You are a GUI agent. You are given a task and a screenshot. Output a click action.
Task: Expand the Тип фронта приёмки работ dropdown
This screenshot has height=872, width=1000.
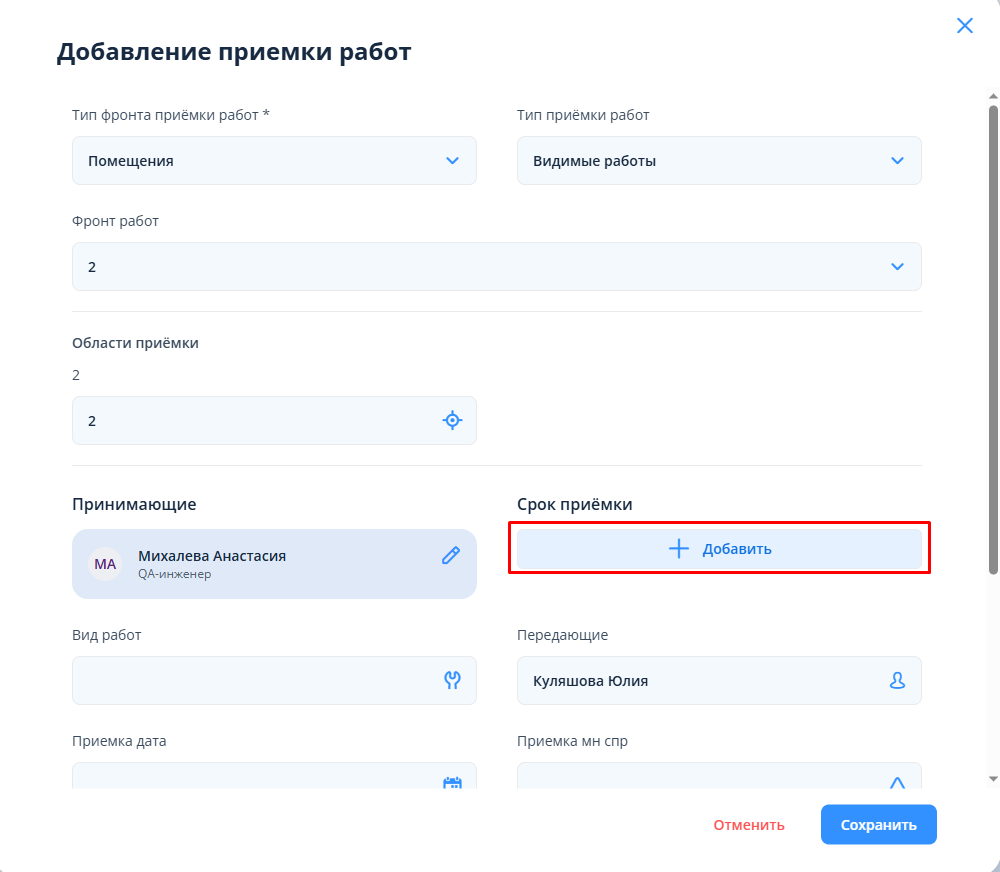(452, 161)
